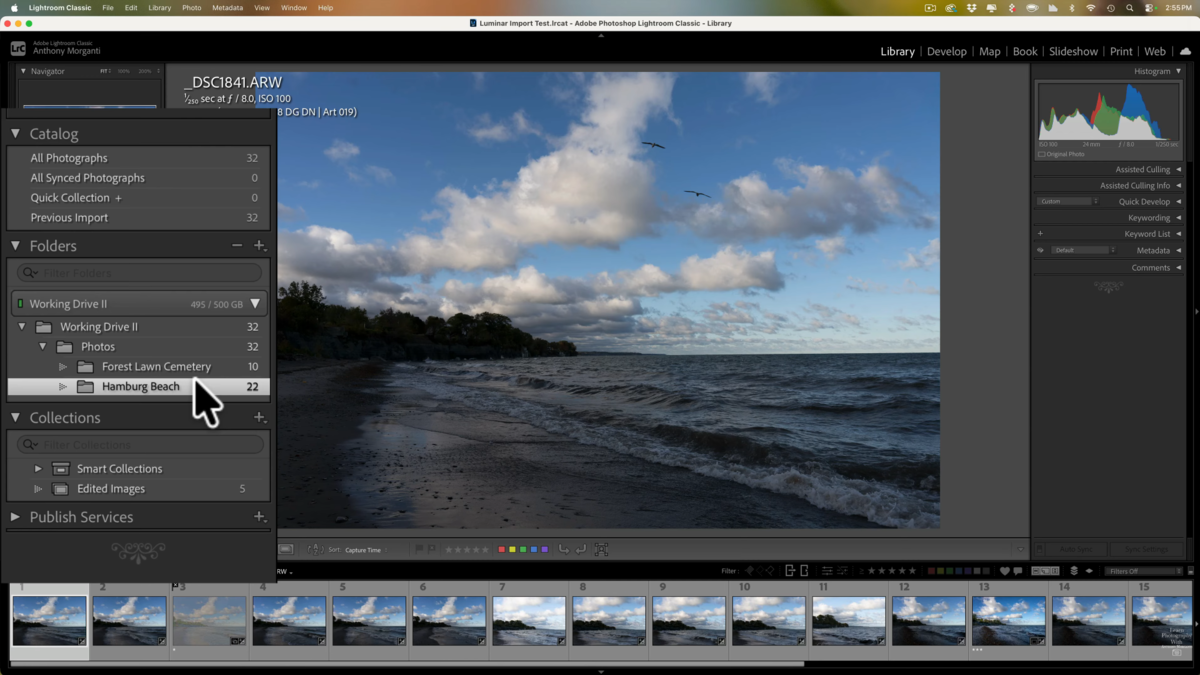Screen dimensions: 1200x675
Task: Click the face-region draw tool in the toolbar
Action: pos(601,550)
